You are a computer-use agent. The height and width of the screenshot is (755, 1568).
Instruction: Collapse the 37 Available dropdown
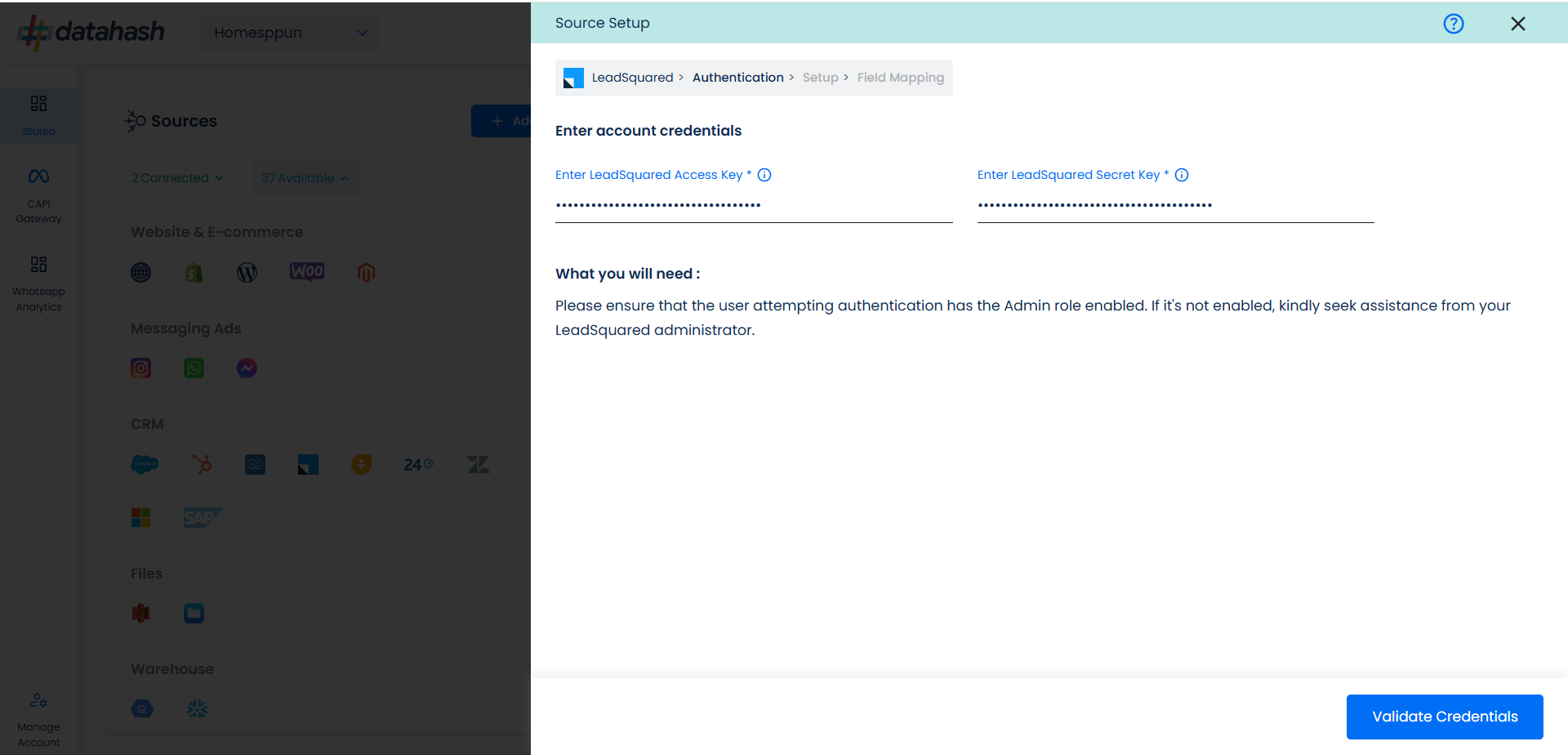coord(305,178)
